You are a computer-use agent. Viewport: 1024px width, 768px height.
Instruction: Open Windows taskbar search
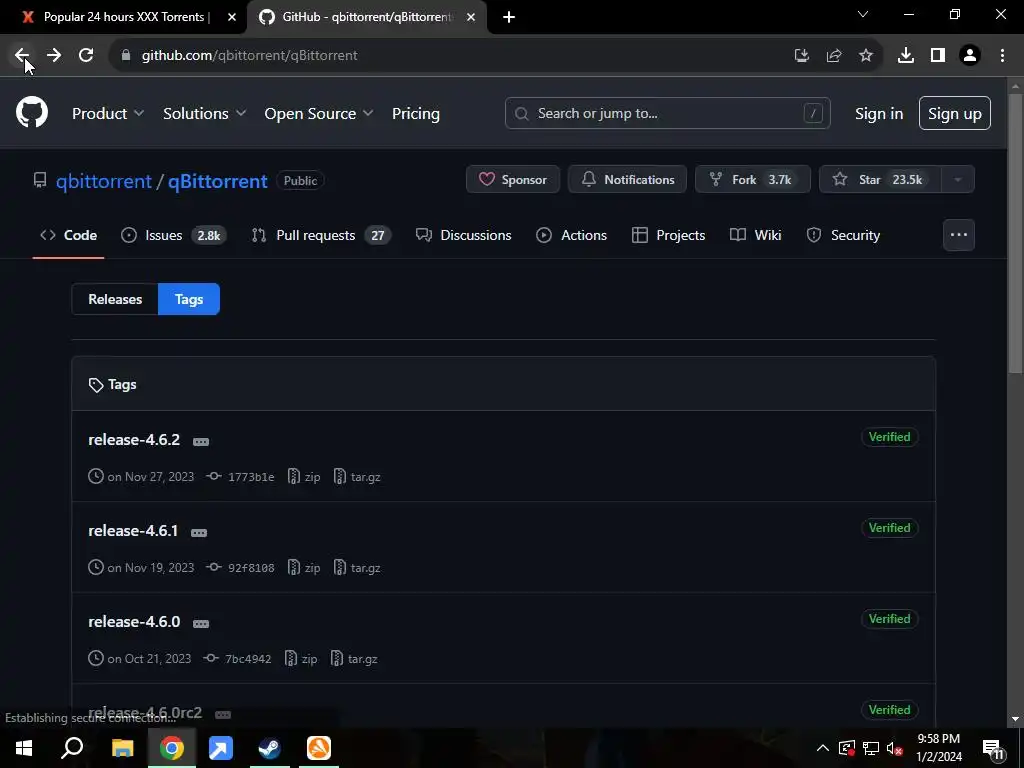(72, 748)
